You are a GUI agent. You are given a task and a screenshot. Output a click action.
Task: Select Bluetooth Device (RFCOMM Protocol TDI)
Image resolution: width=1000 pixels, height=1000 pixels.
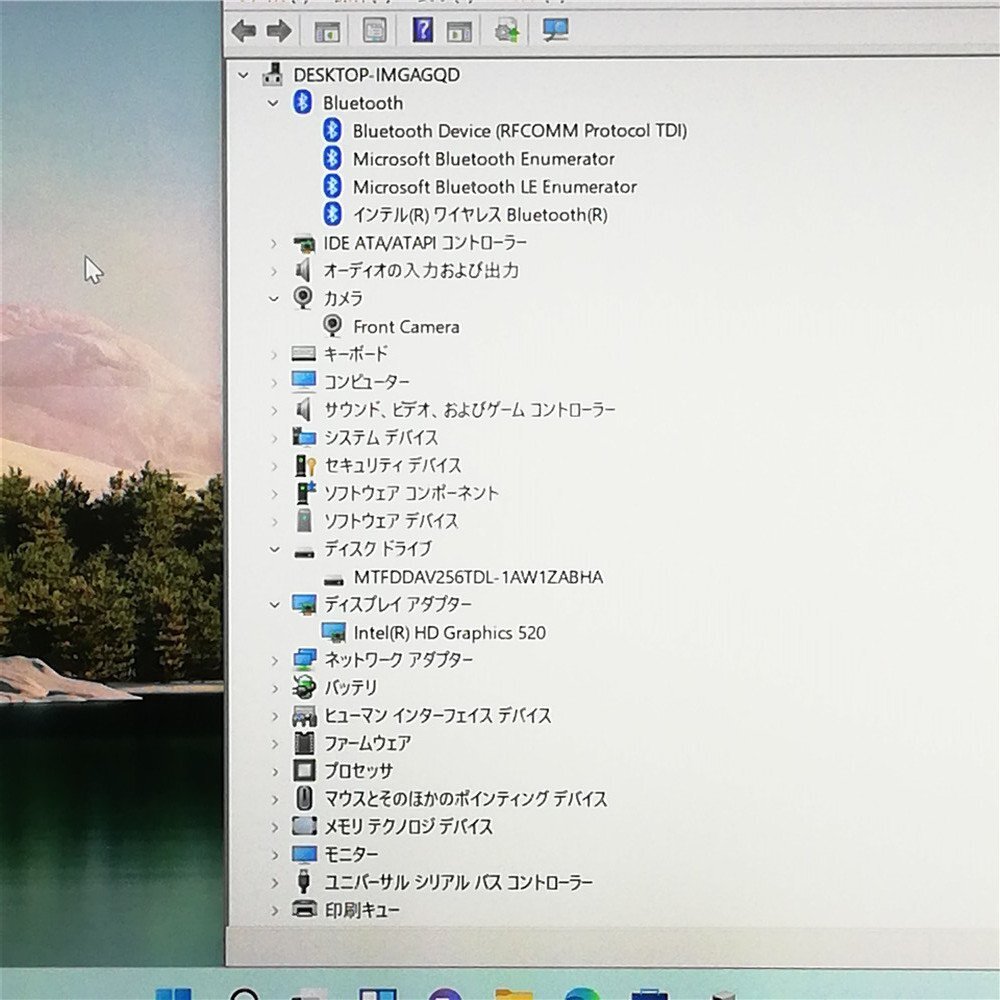[x=520, y=131]
